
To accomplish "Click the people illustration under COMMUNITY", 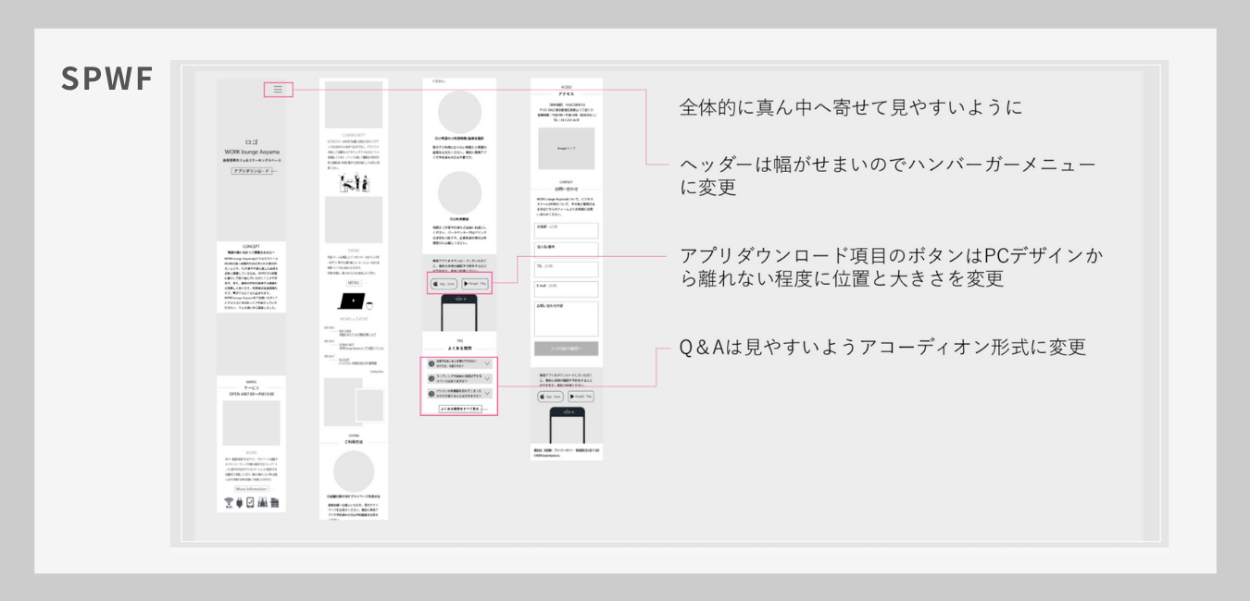I will tap(353, 183).
